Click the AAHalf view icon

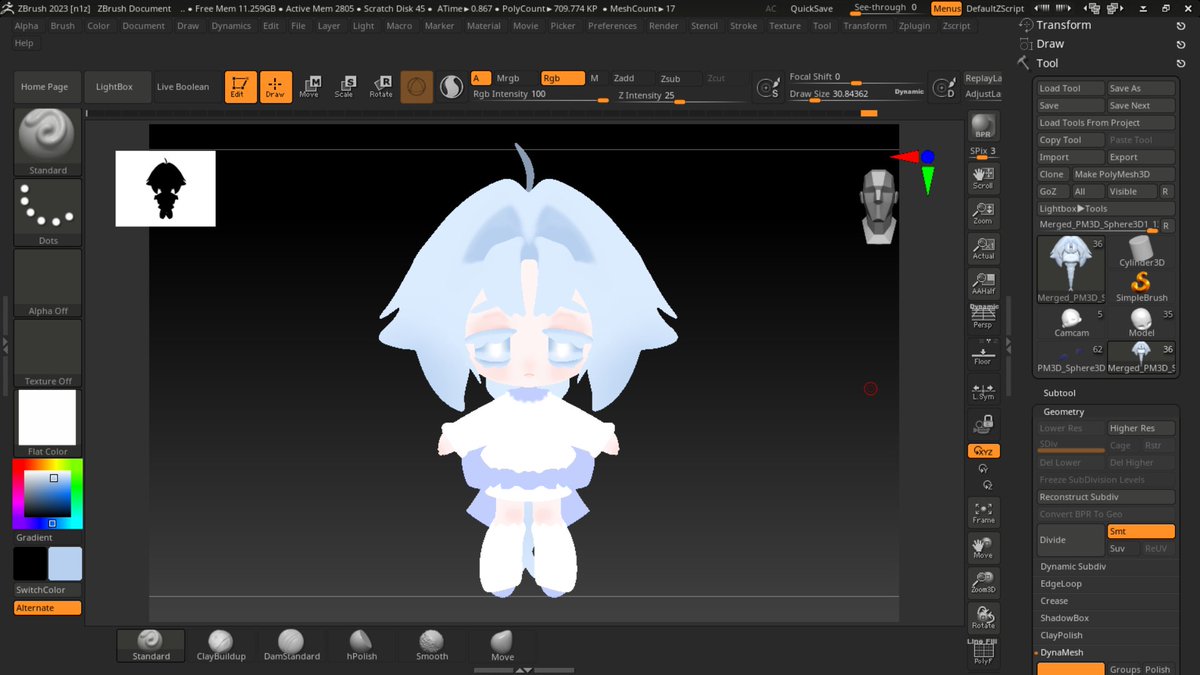tap(983, 283)
